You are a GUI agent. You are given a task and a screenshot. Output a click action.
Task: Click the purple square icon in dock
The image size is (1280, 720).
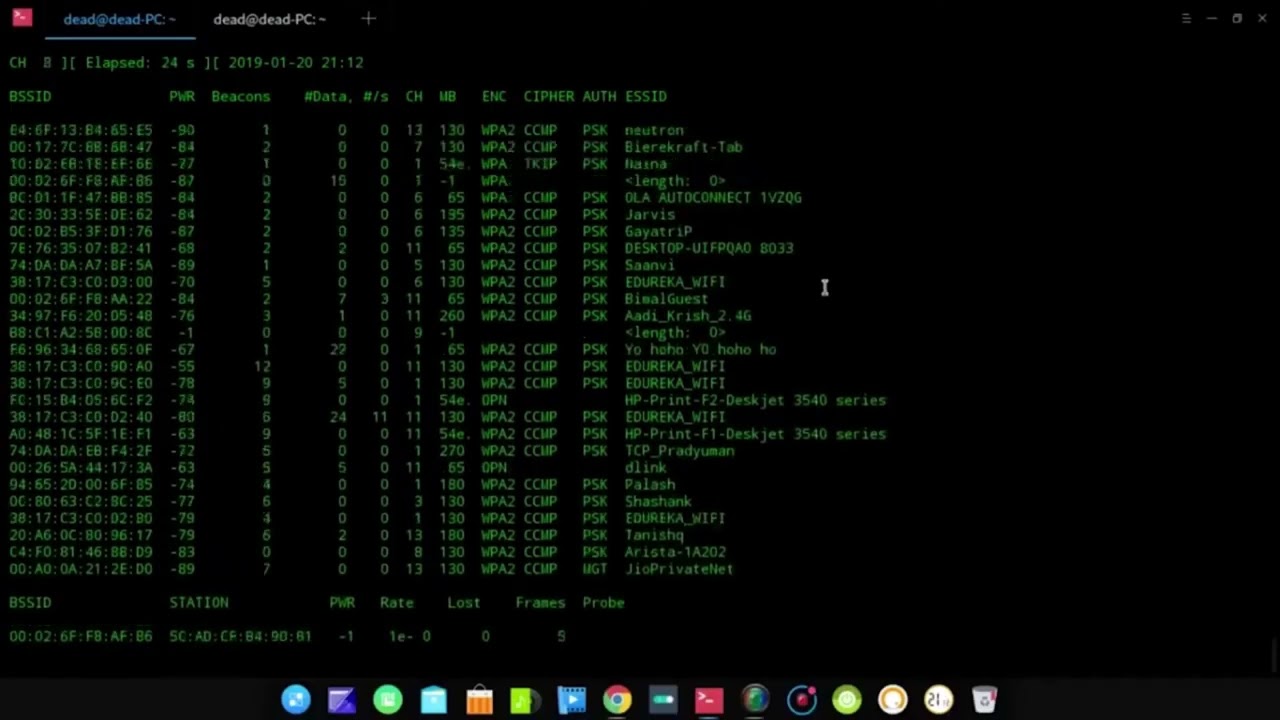[341, 700]
